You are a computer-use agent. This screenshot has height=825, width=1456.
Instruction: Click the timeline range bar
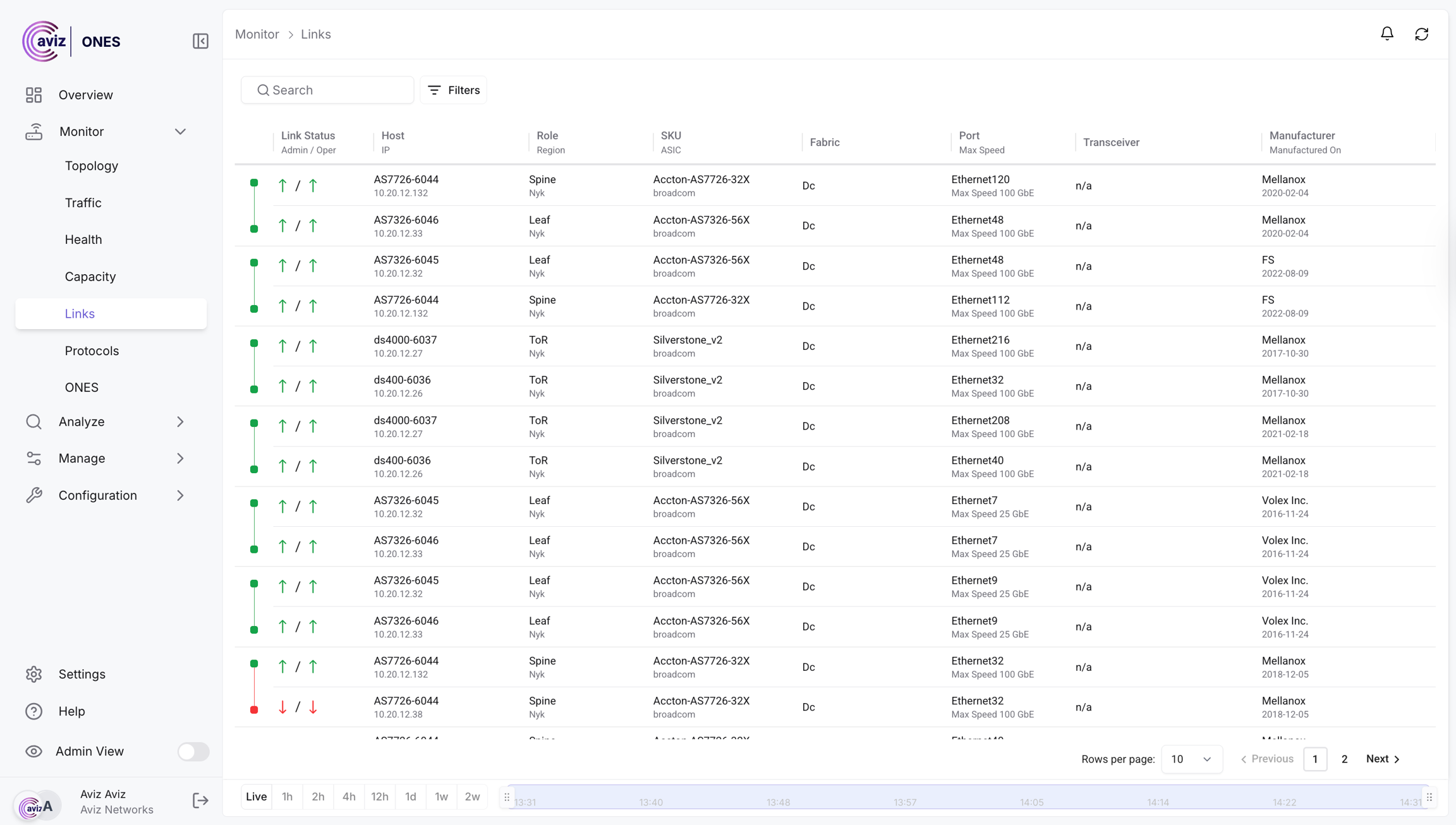coord(967,797)
